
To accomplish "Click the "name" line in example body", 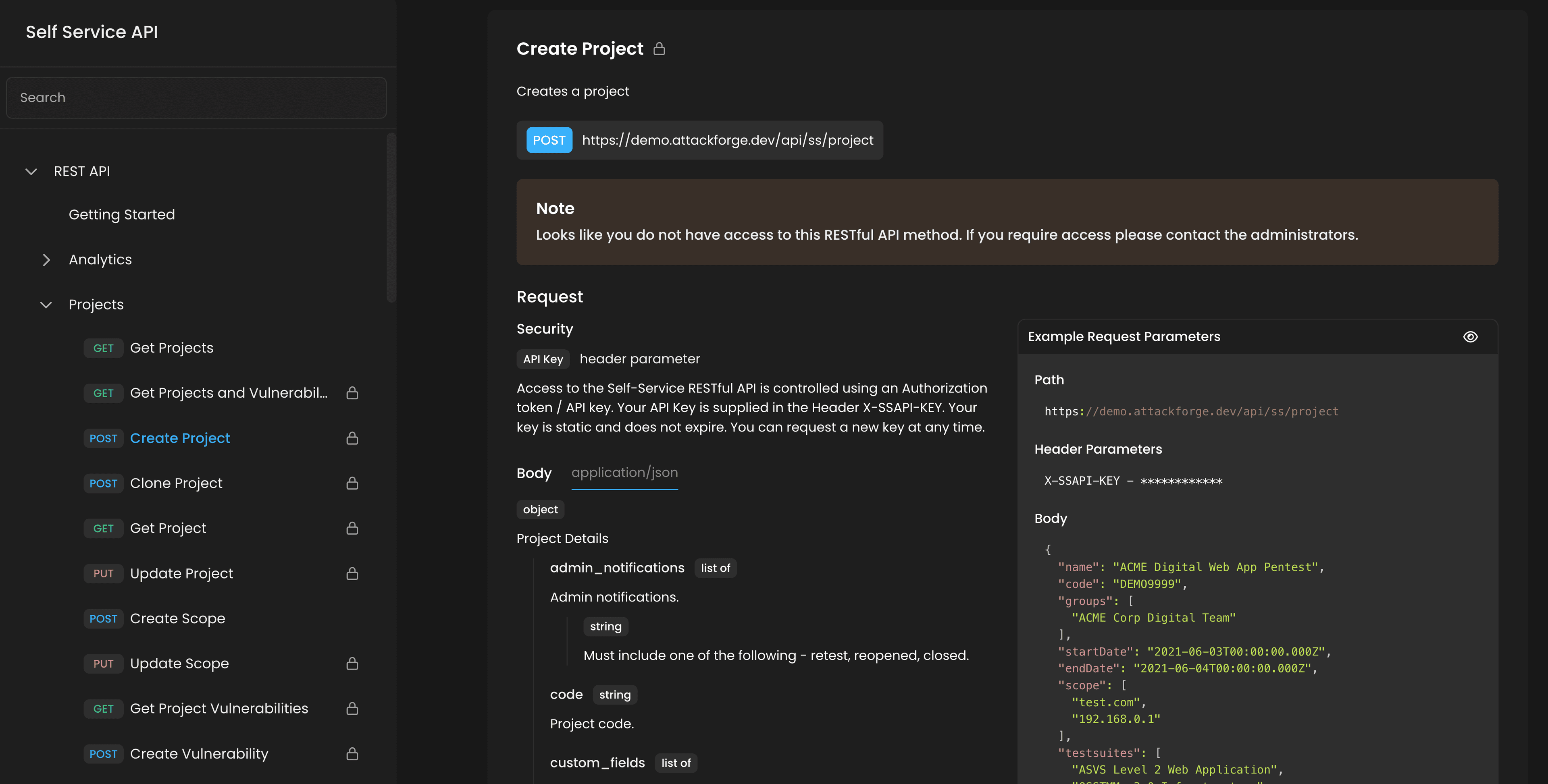I will point(1190,567).
